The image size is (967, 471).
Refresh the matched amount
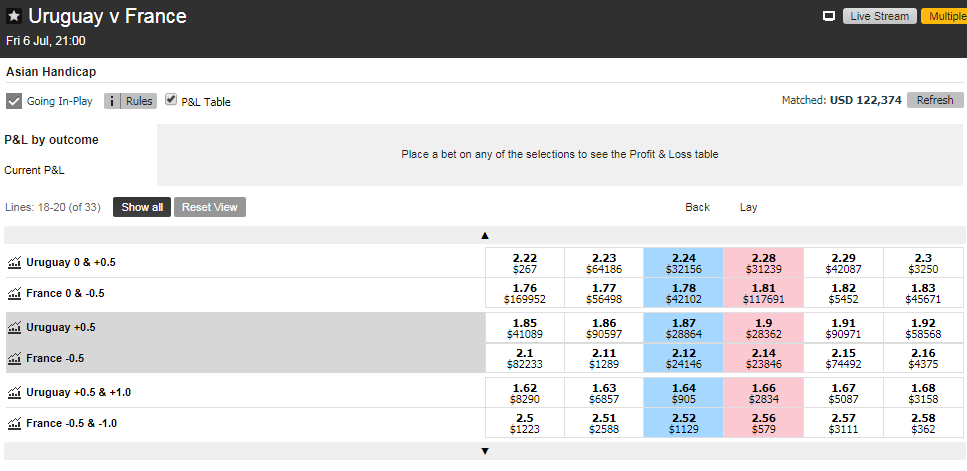(x=935, y=100)
